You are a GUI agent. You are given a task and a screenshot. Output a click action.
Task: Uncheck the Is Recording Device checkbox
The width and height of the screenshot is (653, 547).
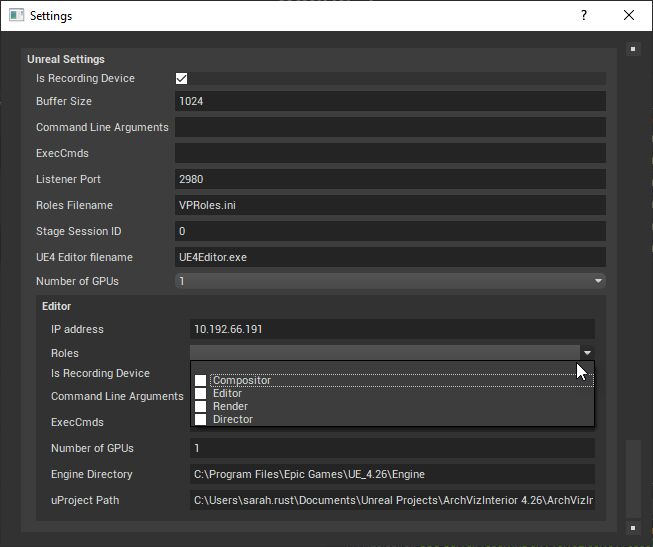coord(182,79)
